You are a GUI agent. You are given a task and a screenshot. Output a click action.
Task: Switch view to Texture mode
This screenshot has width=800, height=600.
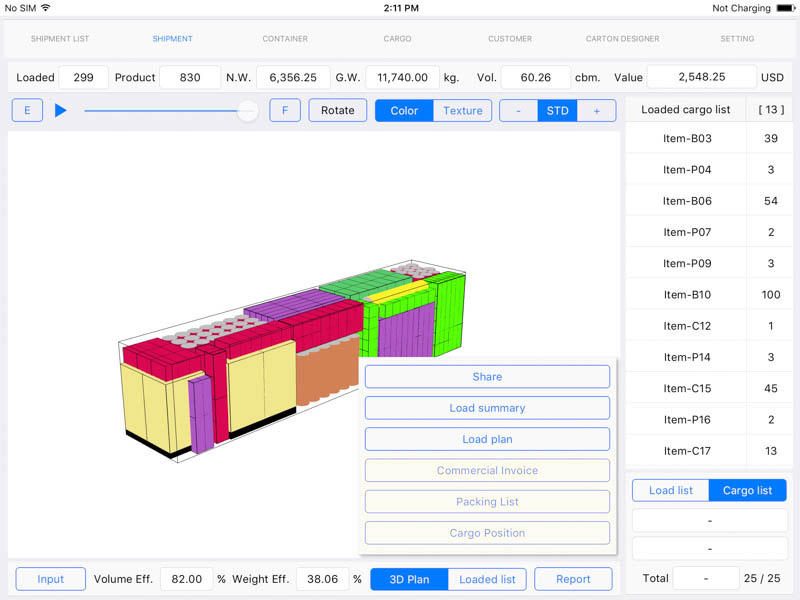pyautogui.click(x=463, y=110)
